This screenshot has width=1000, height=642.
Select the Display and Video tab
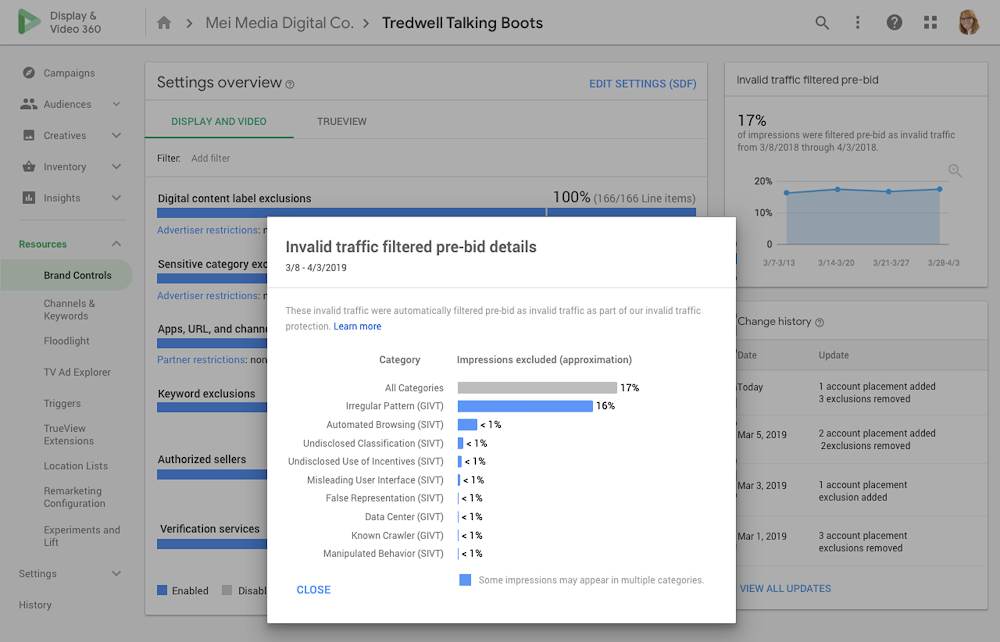click(219, 122)
